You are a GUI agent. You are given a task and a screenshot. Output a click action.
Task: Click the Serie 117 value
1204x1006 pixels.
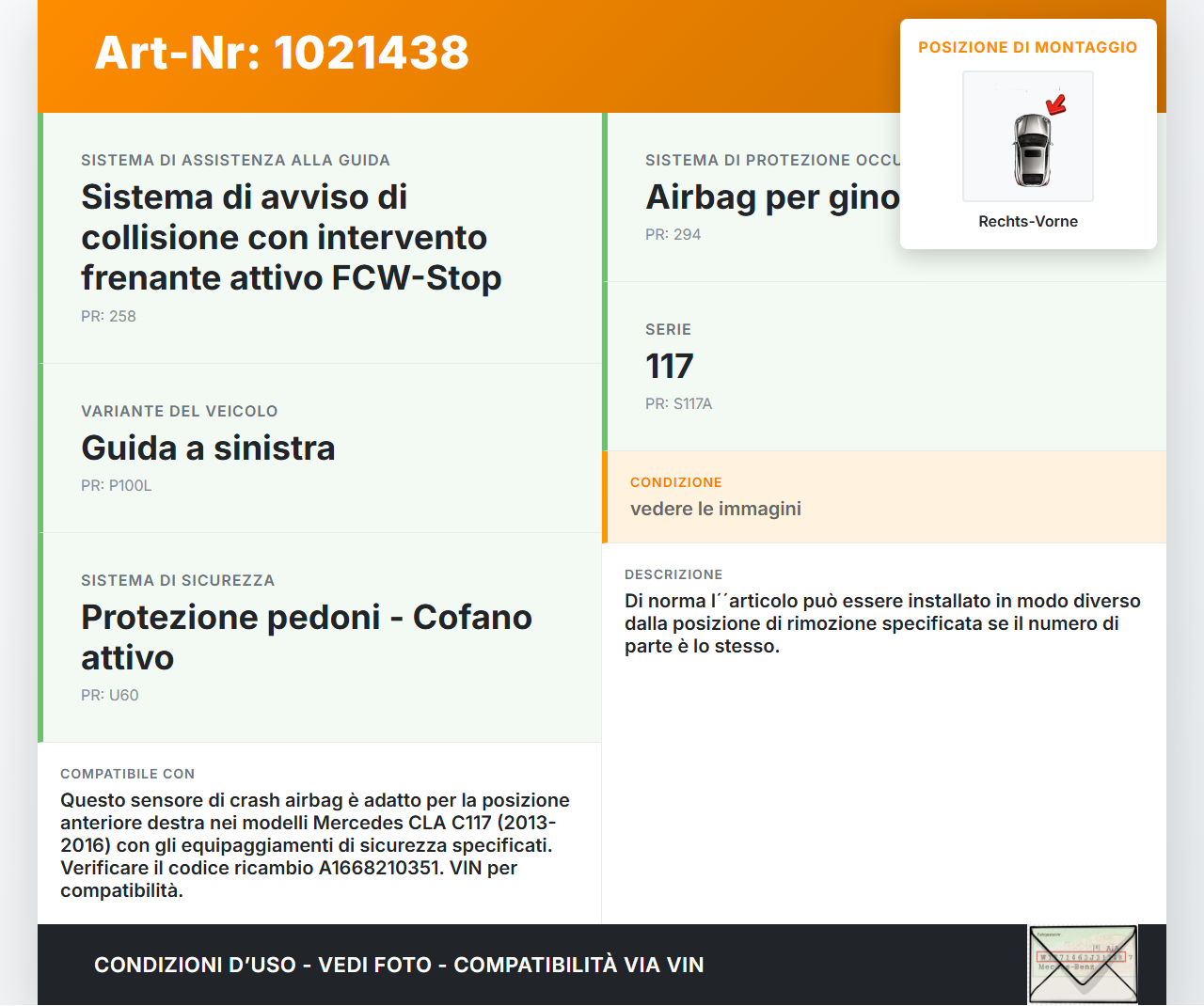[669, 367]
